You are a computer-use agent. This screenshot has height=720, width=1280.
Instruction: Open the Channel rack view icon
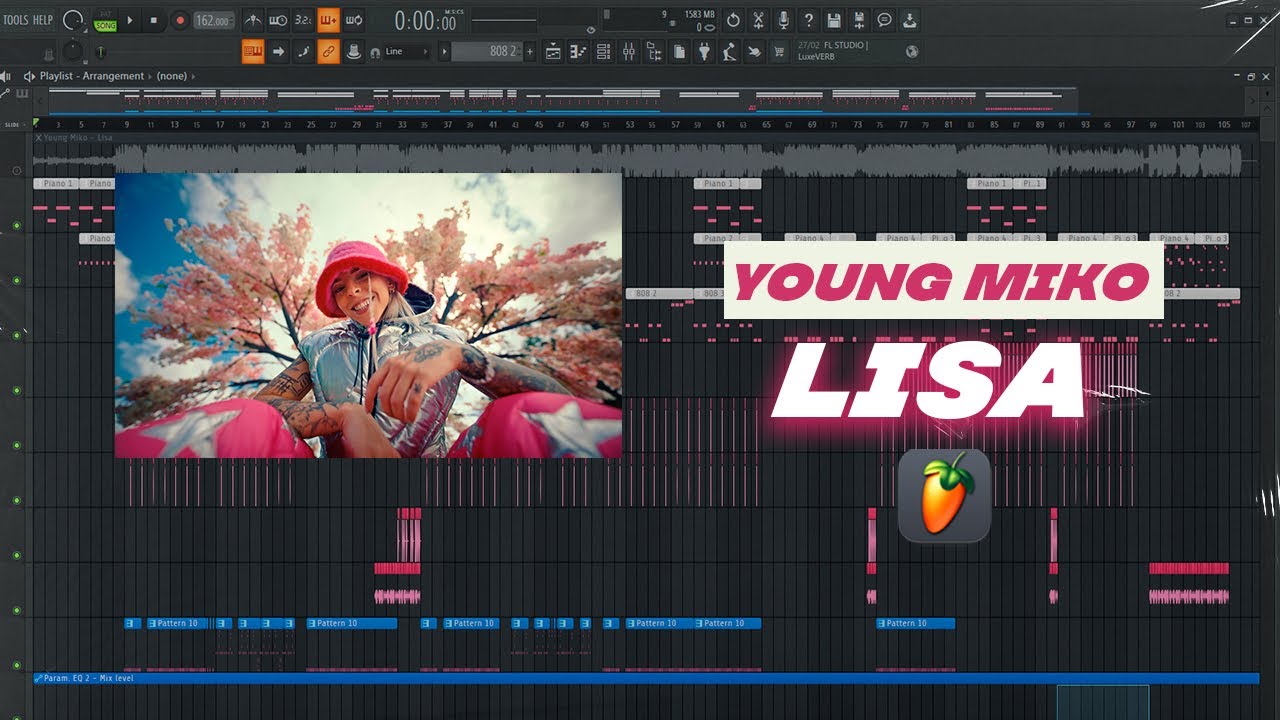604,52
